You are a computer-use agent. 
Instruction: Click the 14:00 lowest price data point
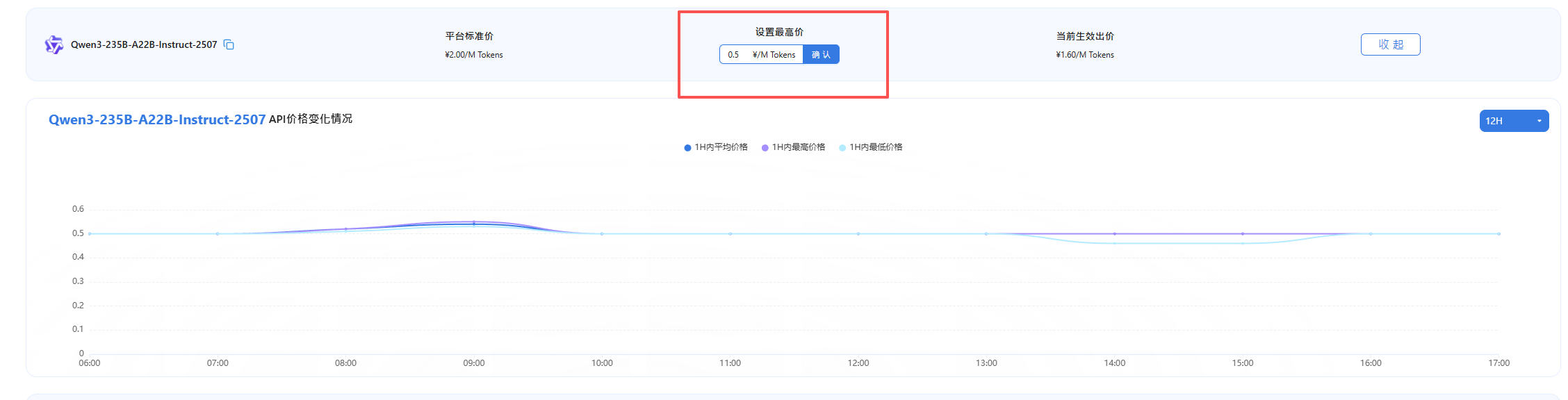pos(1115,243)
